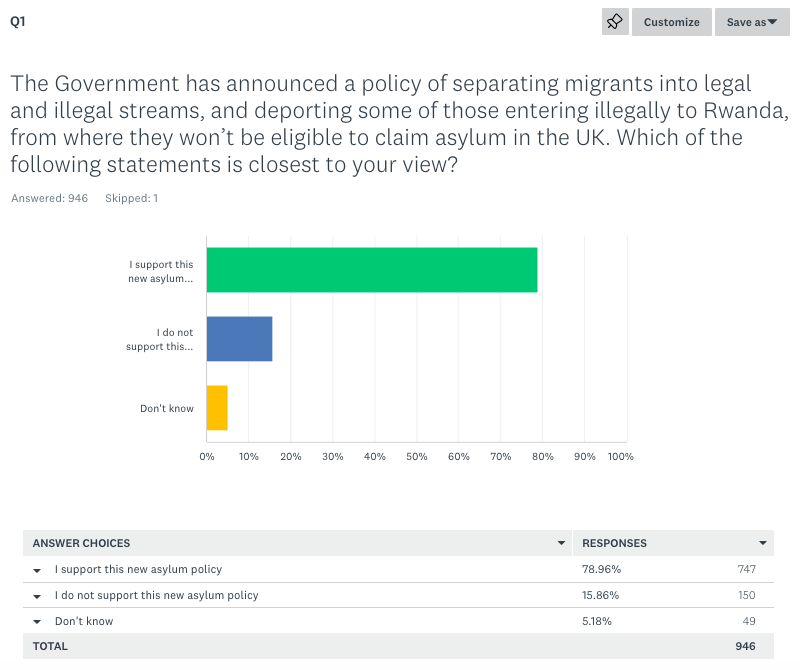Open the Answer Choices column sort arrow

point(561,543)
